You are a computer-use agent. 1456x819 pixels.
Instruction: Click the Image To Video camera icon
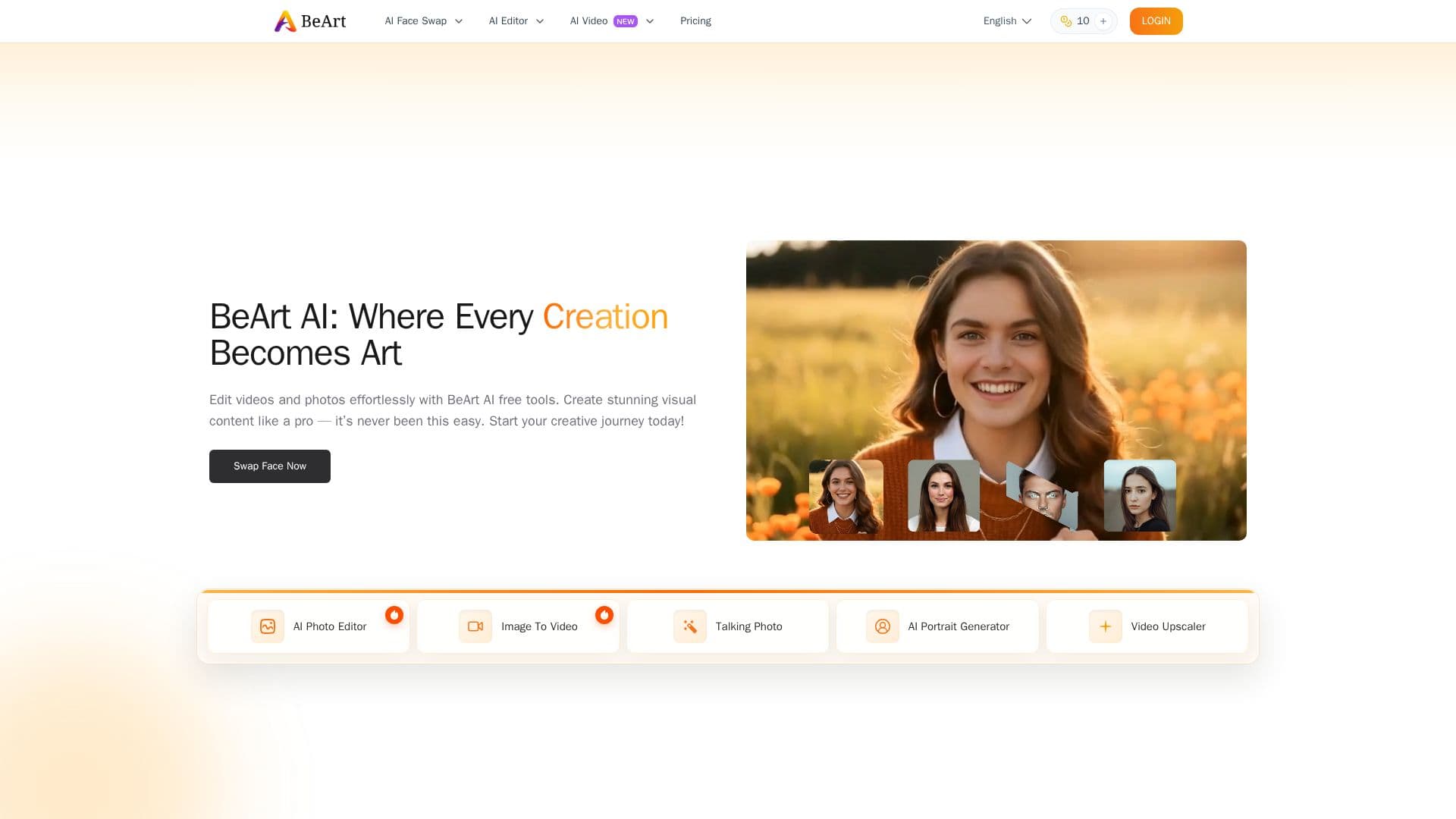(x=475, y=626)
